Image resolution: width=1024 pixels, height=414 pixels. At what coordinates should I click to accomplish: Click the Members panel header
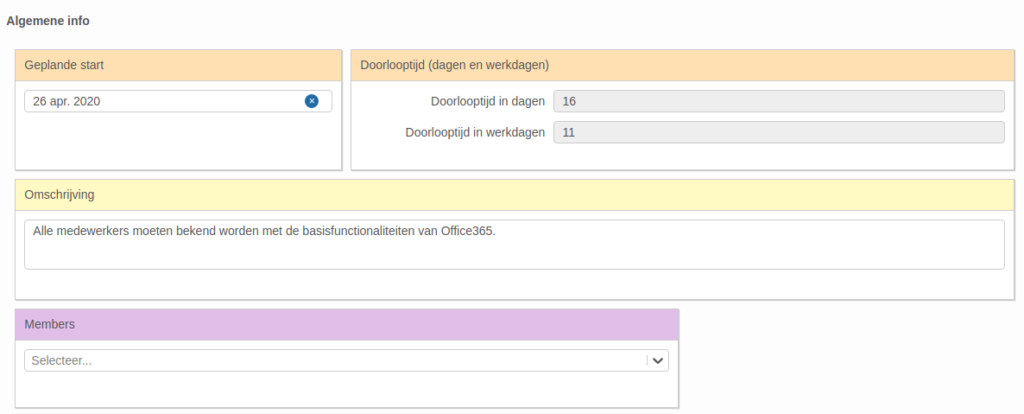coord(347,325)
